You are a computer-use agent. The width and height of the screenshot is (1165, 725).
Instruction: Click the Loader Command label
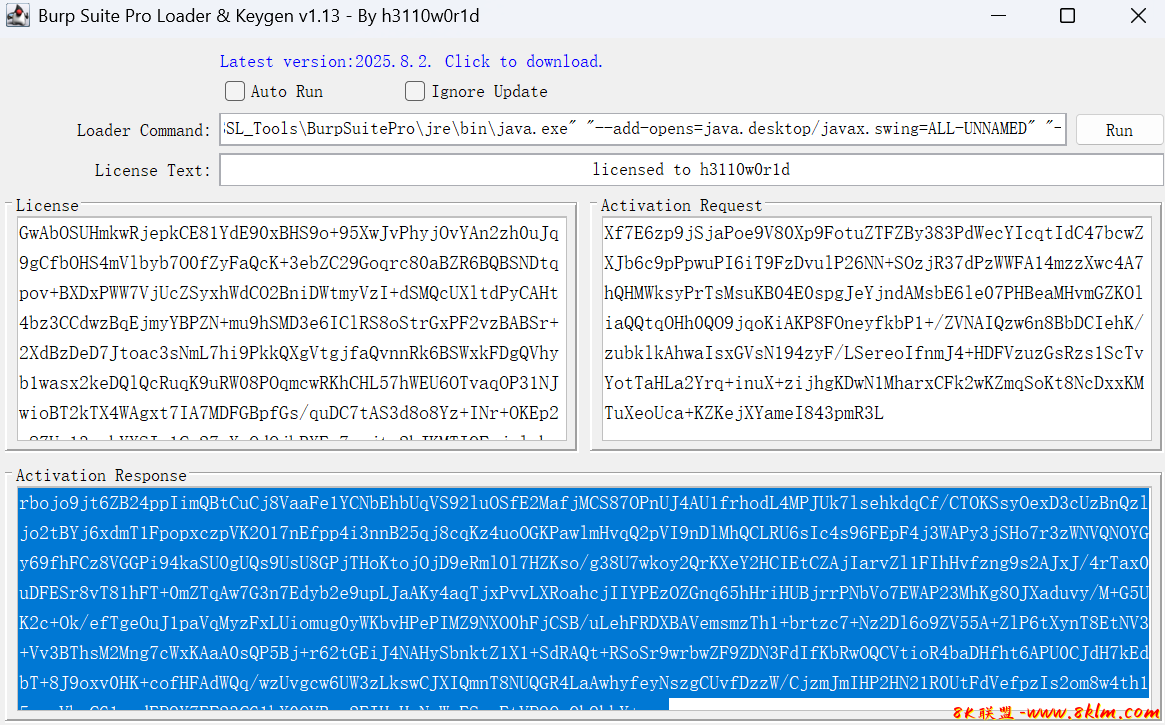pyautogui.click(x=144, y=131)
